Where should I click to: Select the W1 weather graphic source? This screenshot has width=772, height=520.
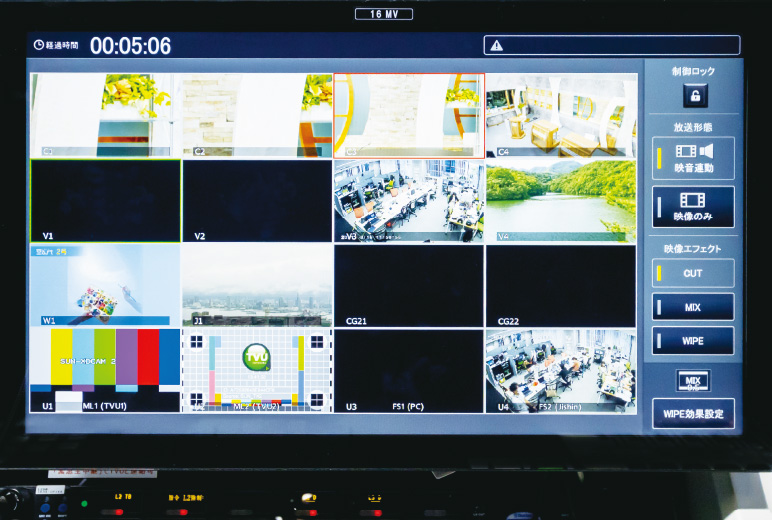[x=105, y=286]
